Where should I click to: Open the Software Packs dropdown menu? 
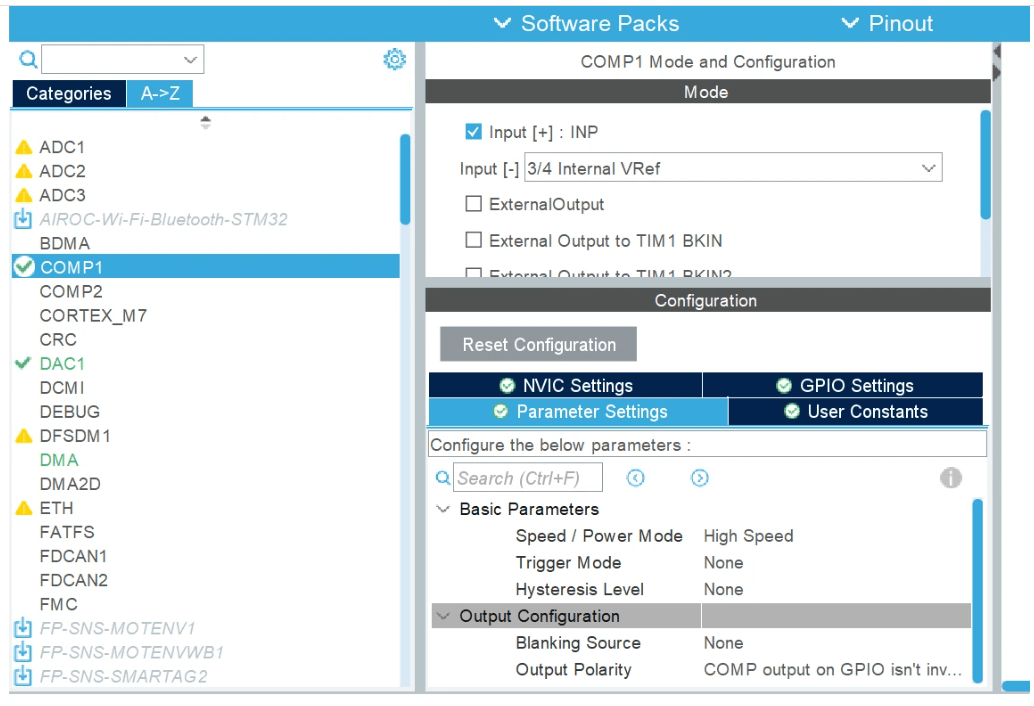[x=587, y=24]
